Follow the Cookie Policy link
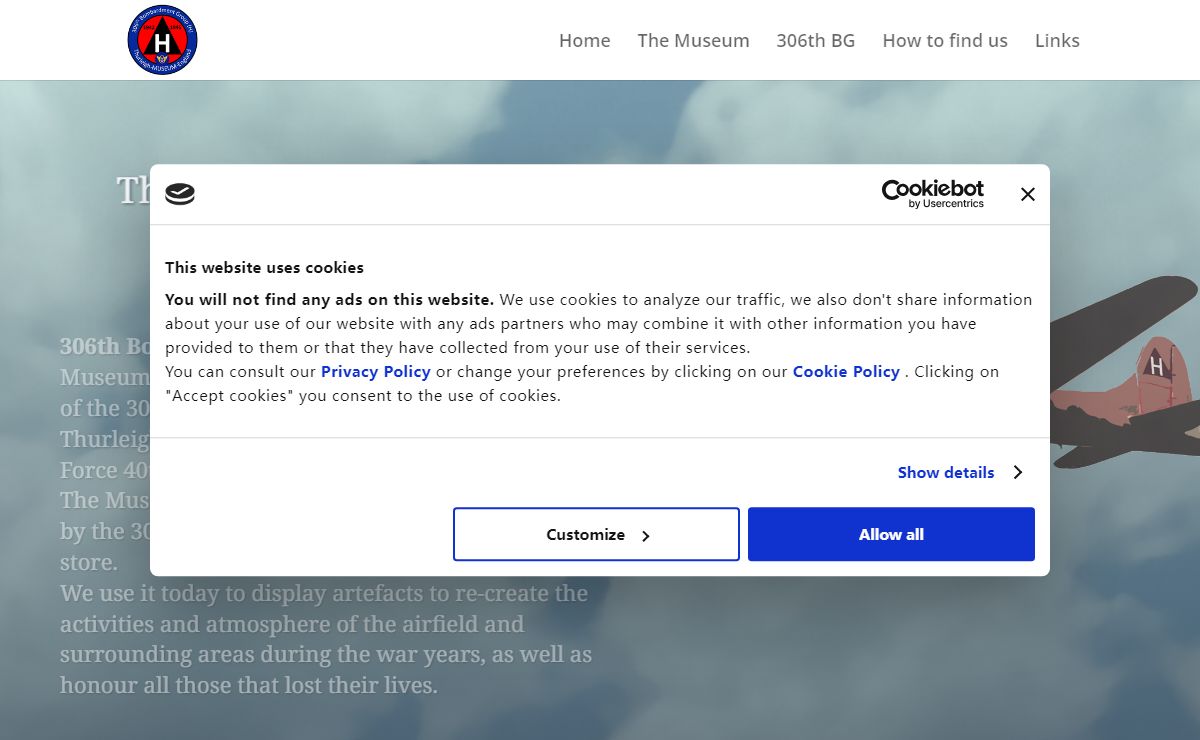Screen dimensions: 1200x740 [x=846, y=371]
